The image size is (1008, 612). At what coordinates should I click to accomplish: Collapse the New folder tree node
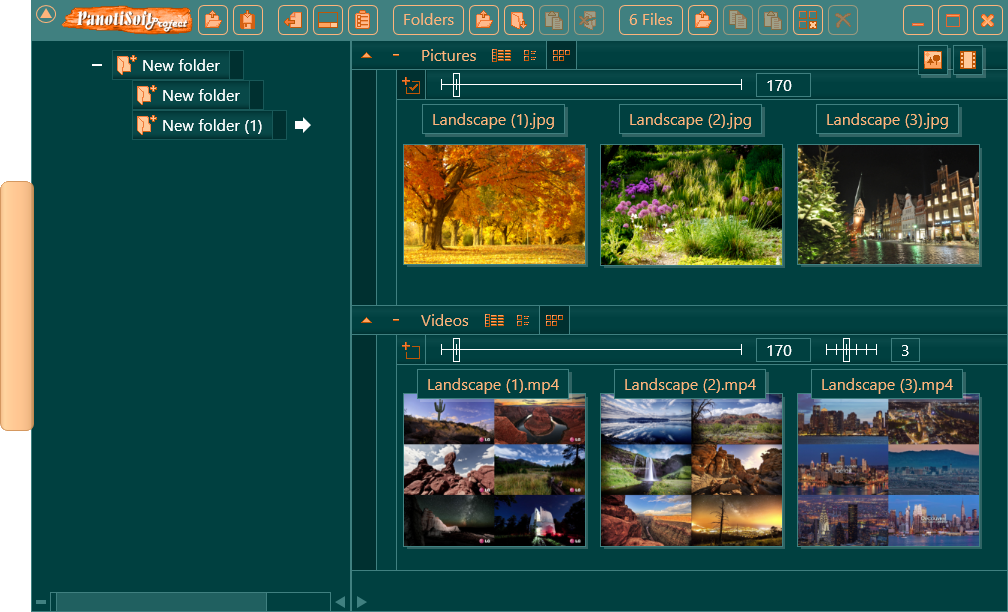pos(96,64)
